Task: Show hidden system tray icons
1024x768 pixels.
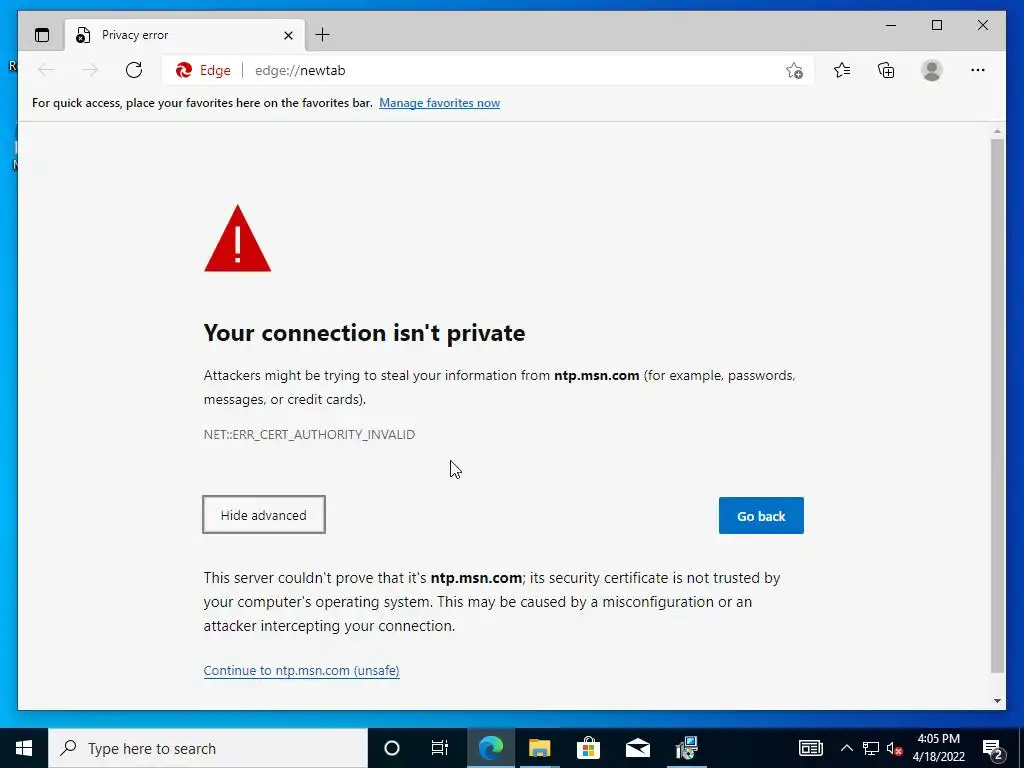Action: tap(846, 748)
